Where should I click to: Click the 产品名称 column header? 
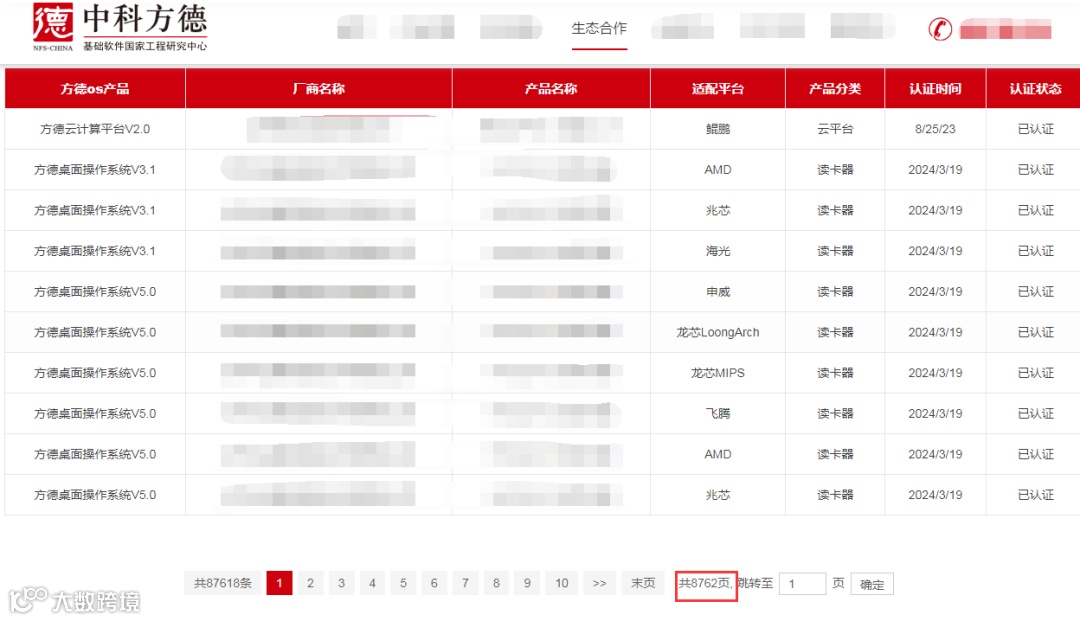click(551, 88)
